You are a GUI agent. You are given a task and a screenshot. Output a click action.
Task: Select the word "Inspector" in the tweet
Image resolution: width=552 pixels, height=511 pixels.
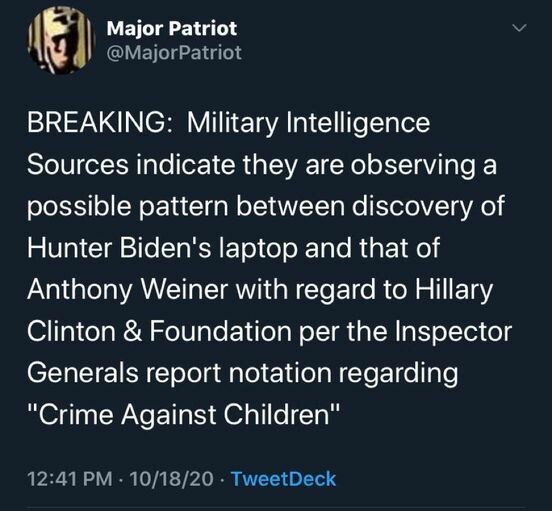(453, 332)
